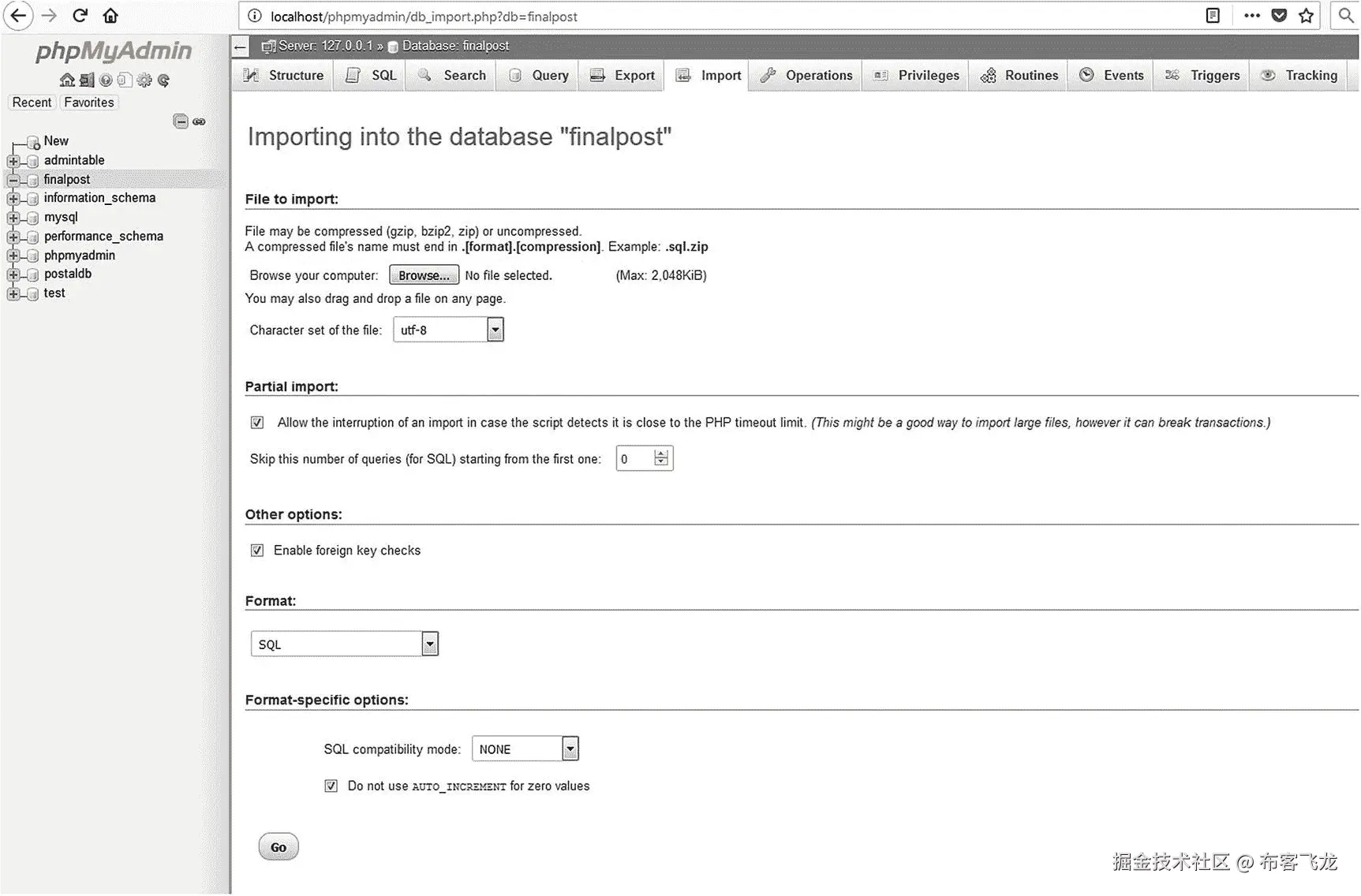Toggle link with main panel icon
Viewport: 1361px width, 896px height.
tap(199, 121)
